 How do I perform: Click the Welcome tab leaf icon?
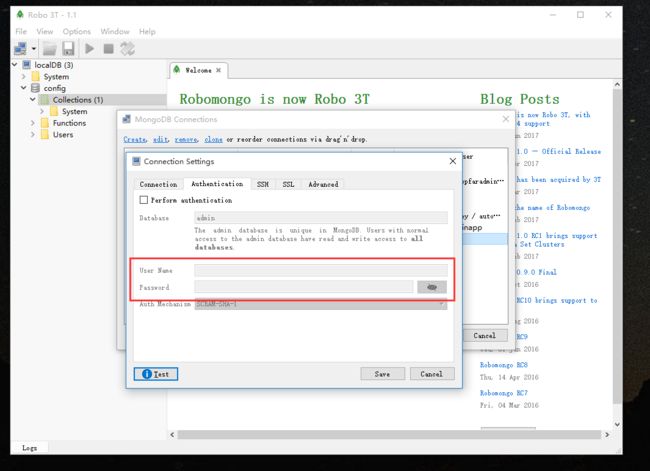click(x=177, y=70)
